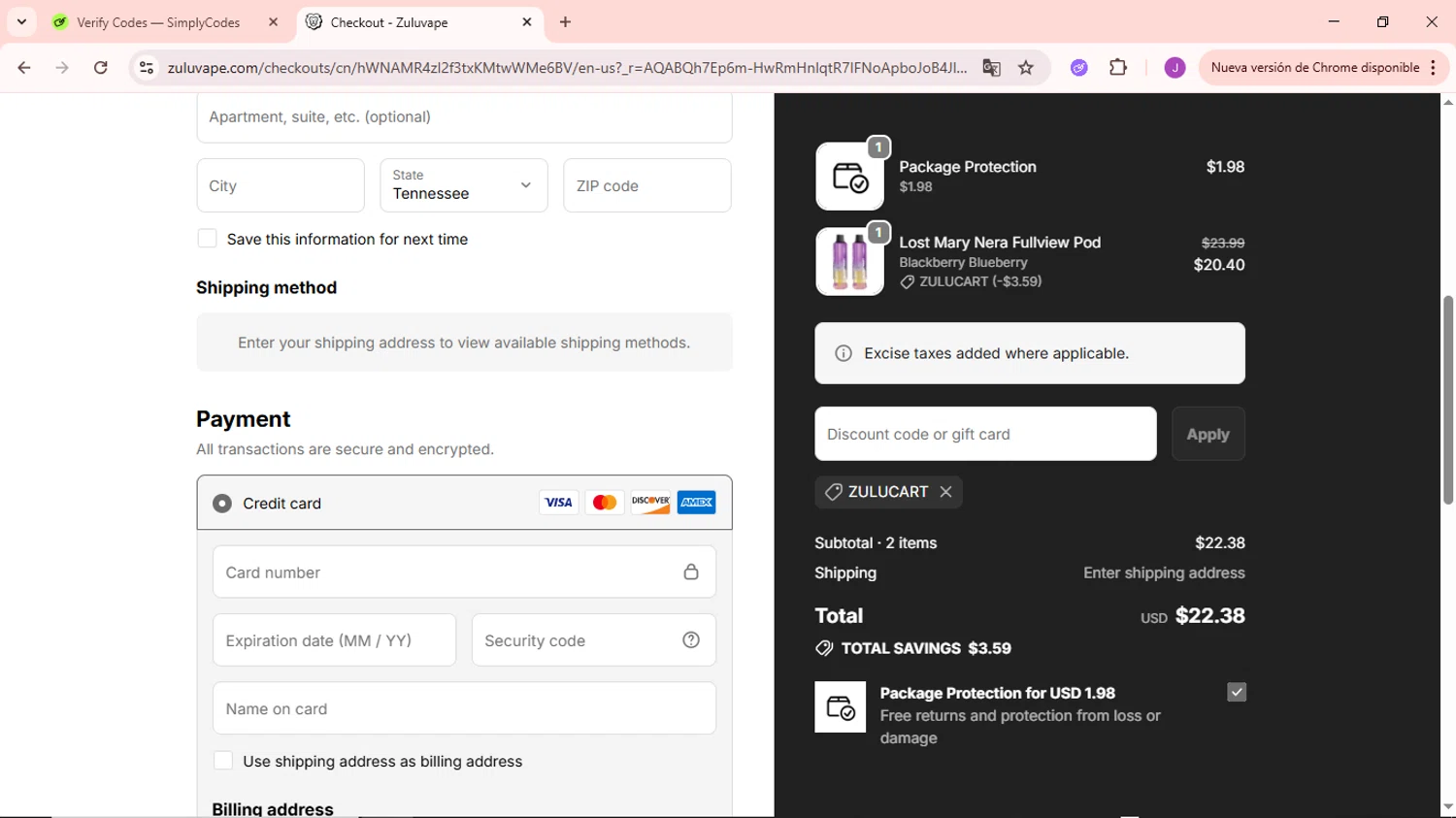The image size is (1456, 818).
Task: Open the Extensions puzzle icon
Action: [1118, 68]
